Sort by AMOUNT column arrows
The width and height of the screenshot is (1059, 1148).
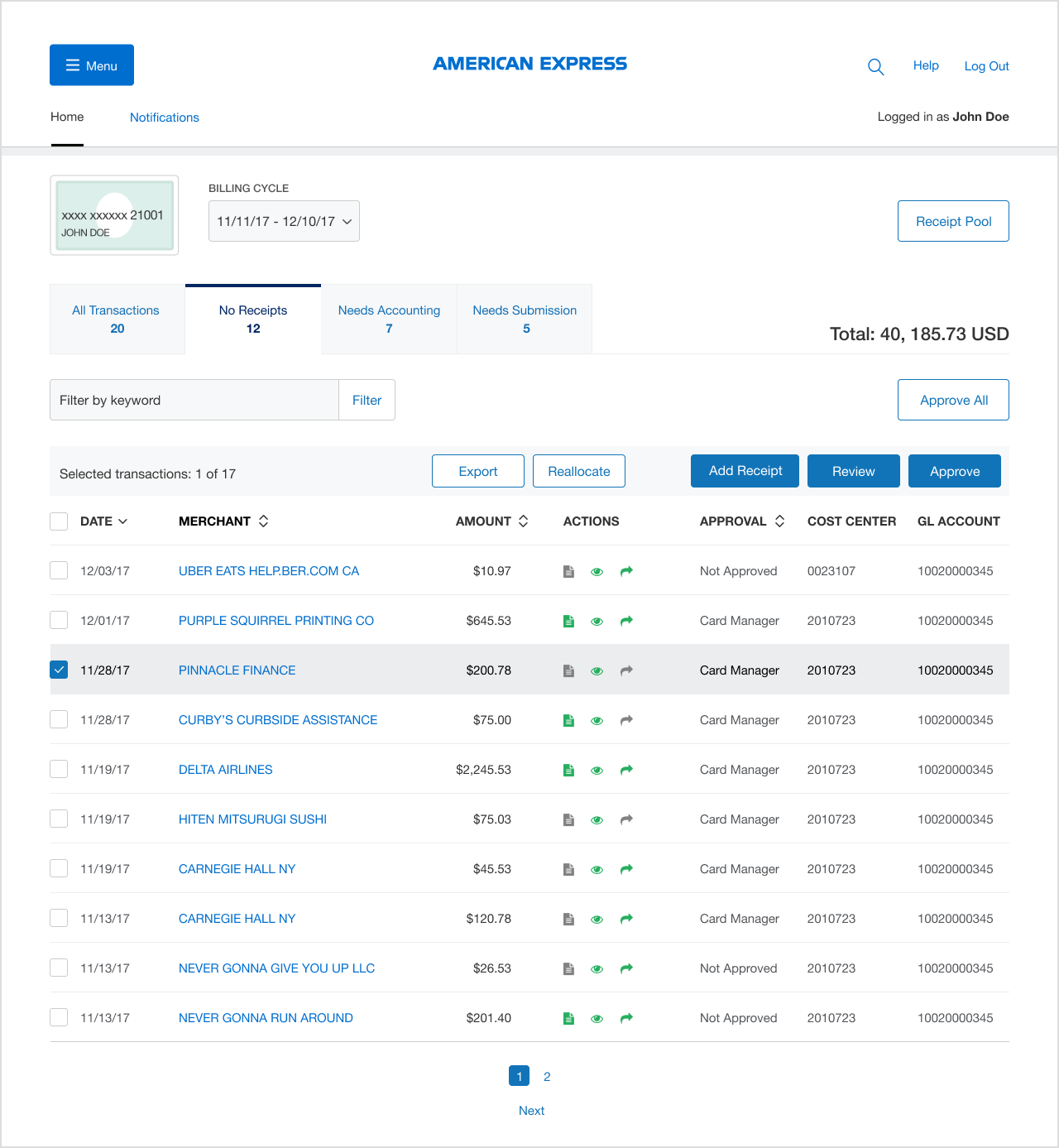coord(523,521)
